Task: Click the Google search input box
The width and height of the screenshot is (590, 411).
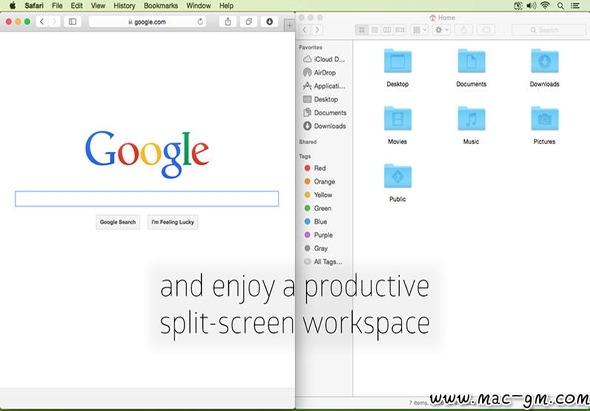Action: [x=147, y=199]
